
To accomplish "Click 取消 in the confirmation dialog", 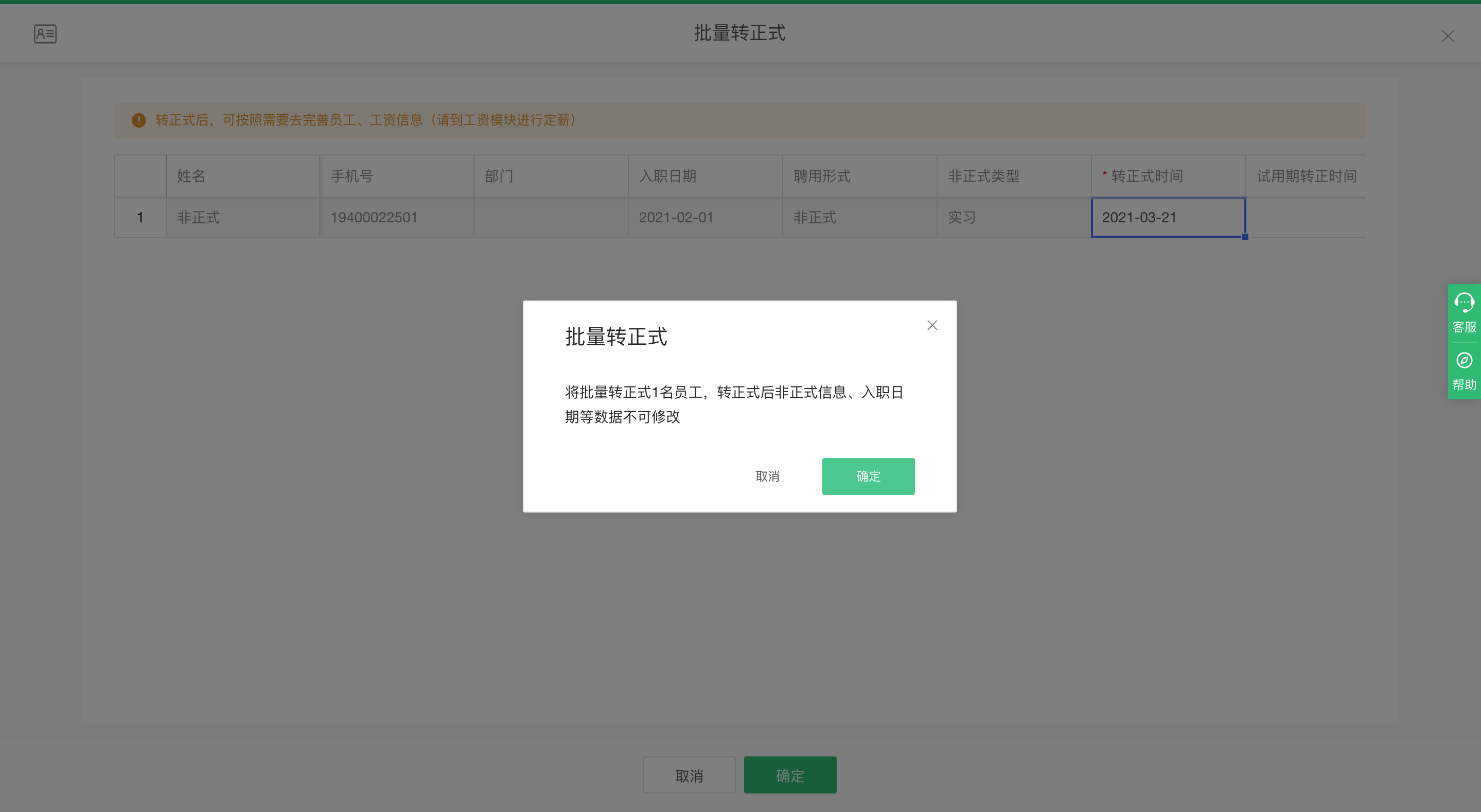I will [768, 476].
